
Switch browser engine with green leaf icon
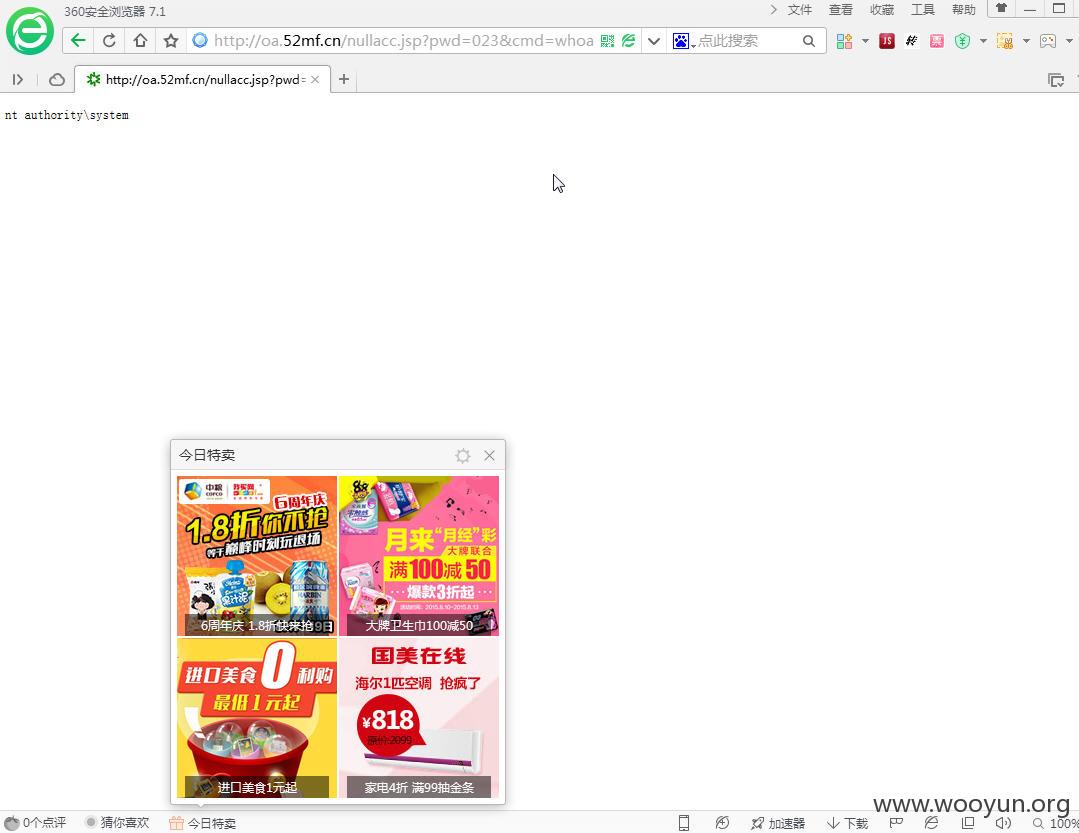[x=628, y=41]
